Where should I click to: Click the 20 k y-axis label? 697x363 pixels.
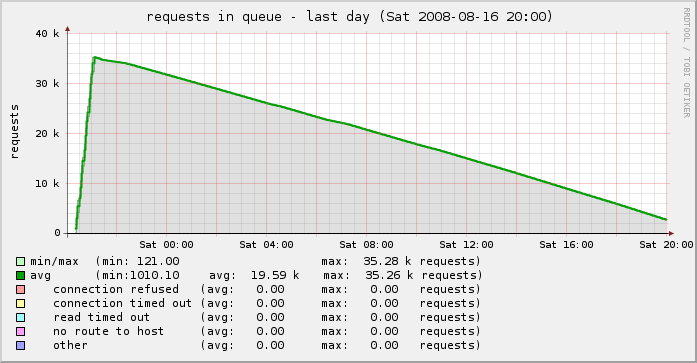point(47,134)
